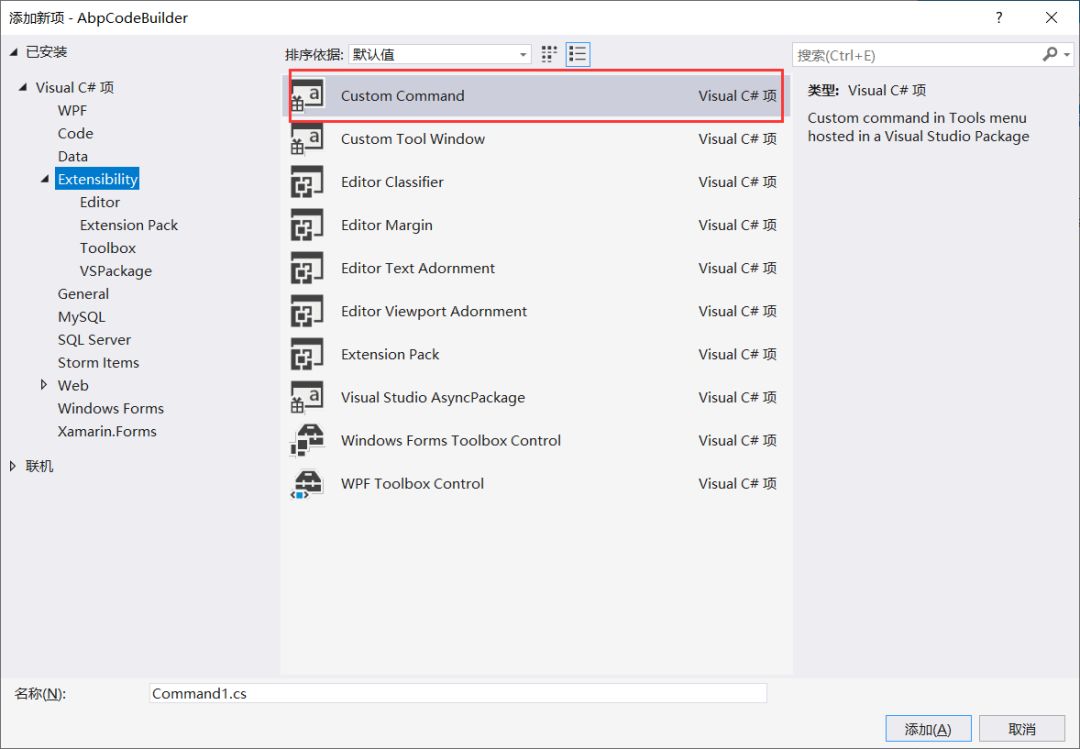Switch to small icons view
Screen dimensions: 1080x749
pos(549,54)
